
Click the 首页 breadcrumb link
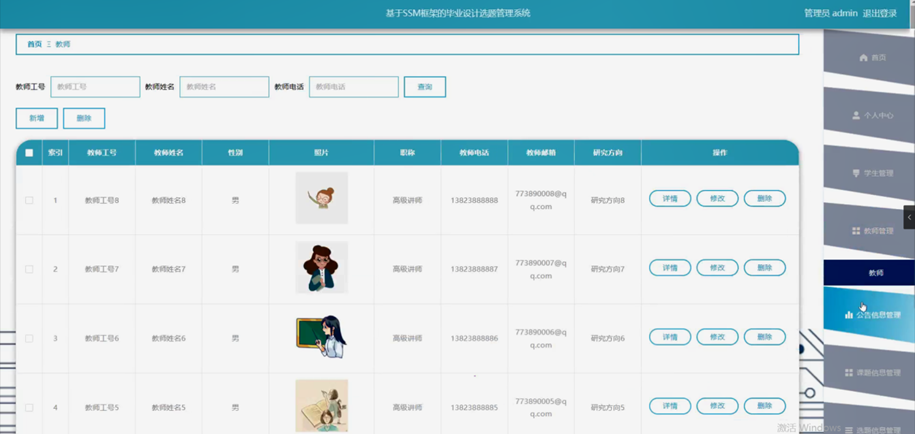34,44
